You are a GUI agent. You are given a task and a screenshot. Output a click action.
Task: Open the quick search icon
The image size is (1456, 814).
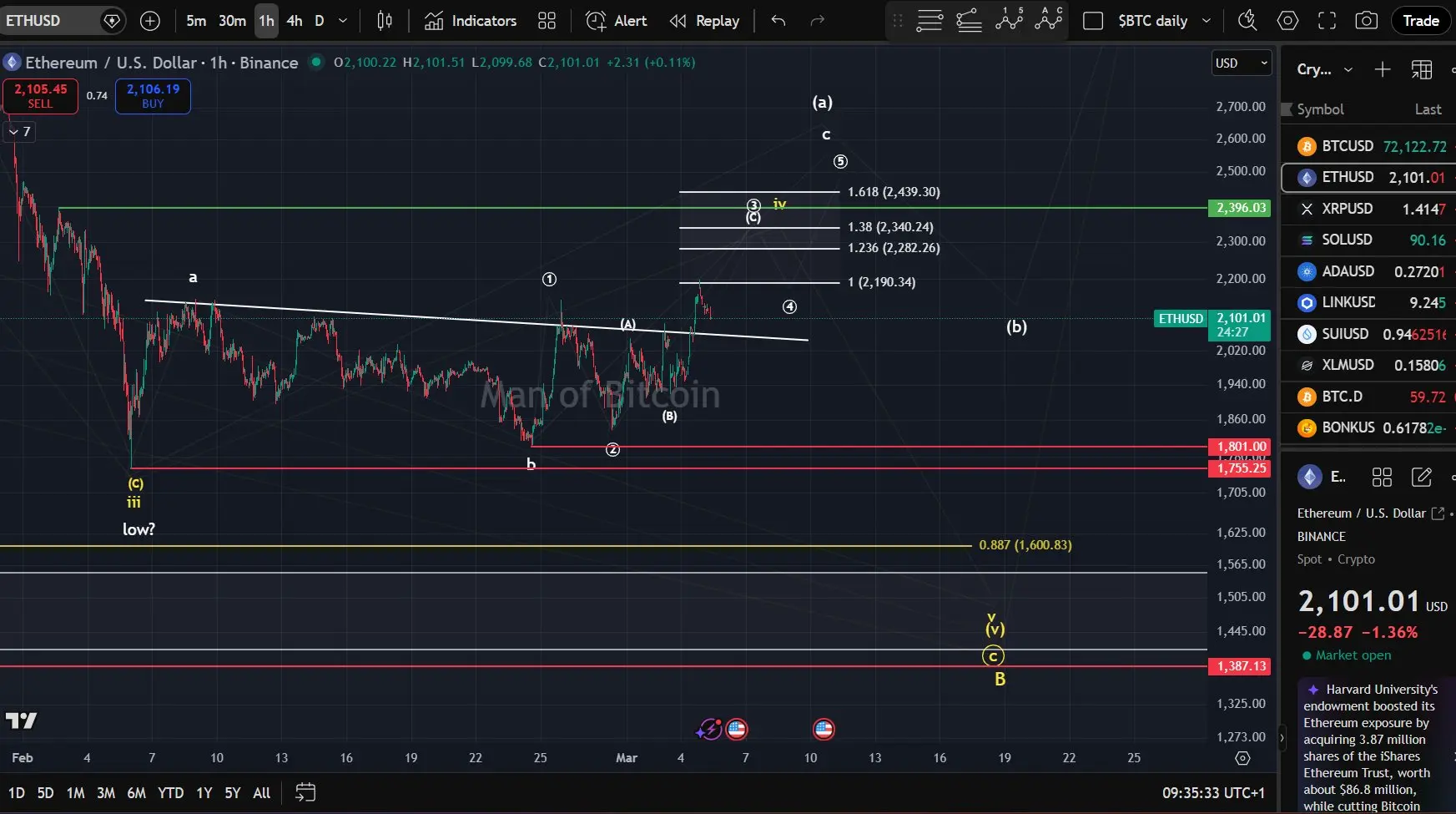[1247, 21]
